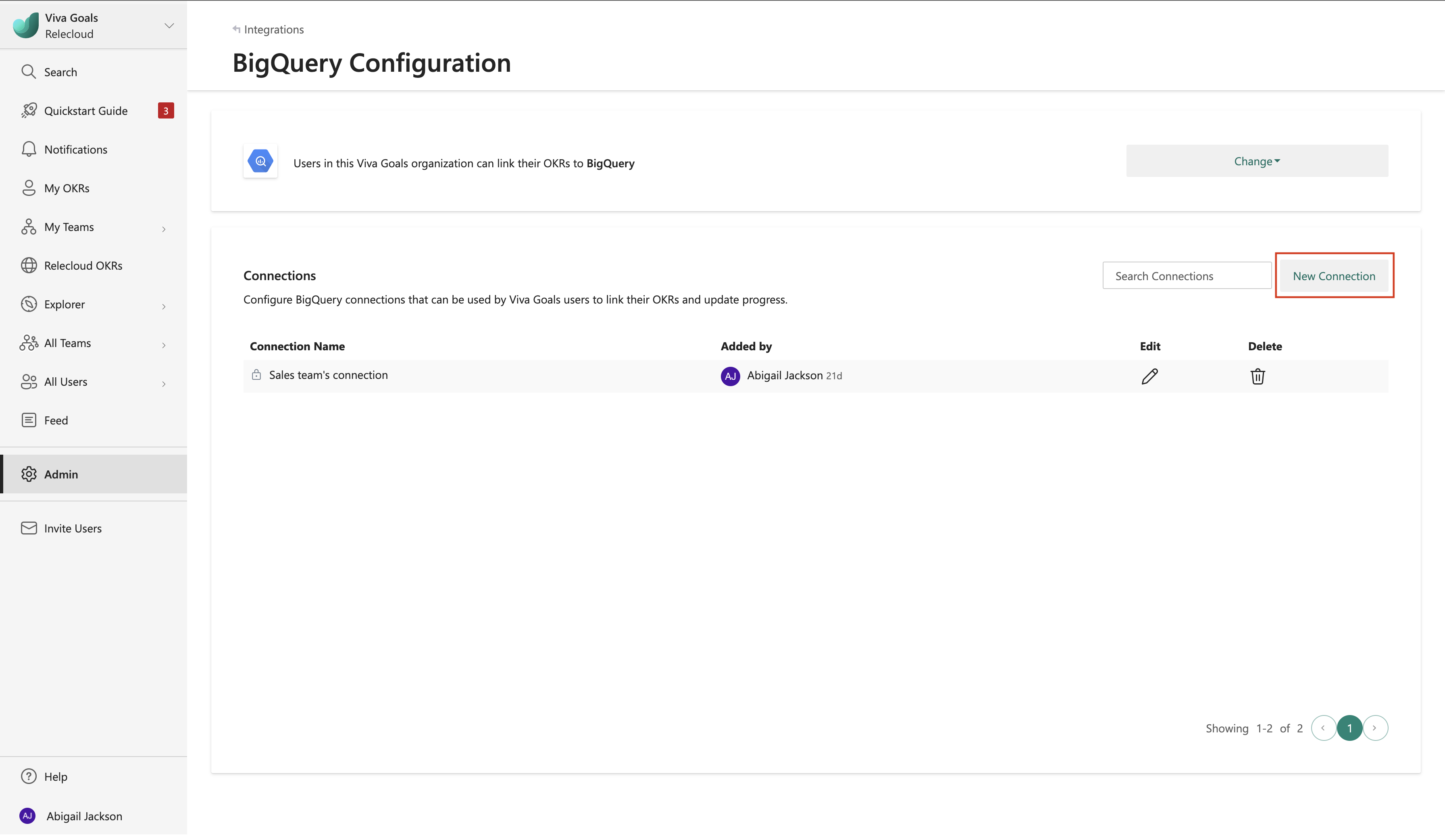The height and width of the screenshot is (840, 1445).
Task: Click the New Connection button
Action: point(1333,276)
